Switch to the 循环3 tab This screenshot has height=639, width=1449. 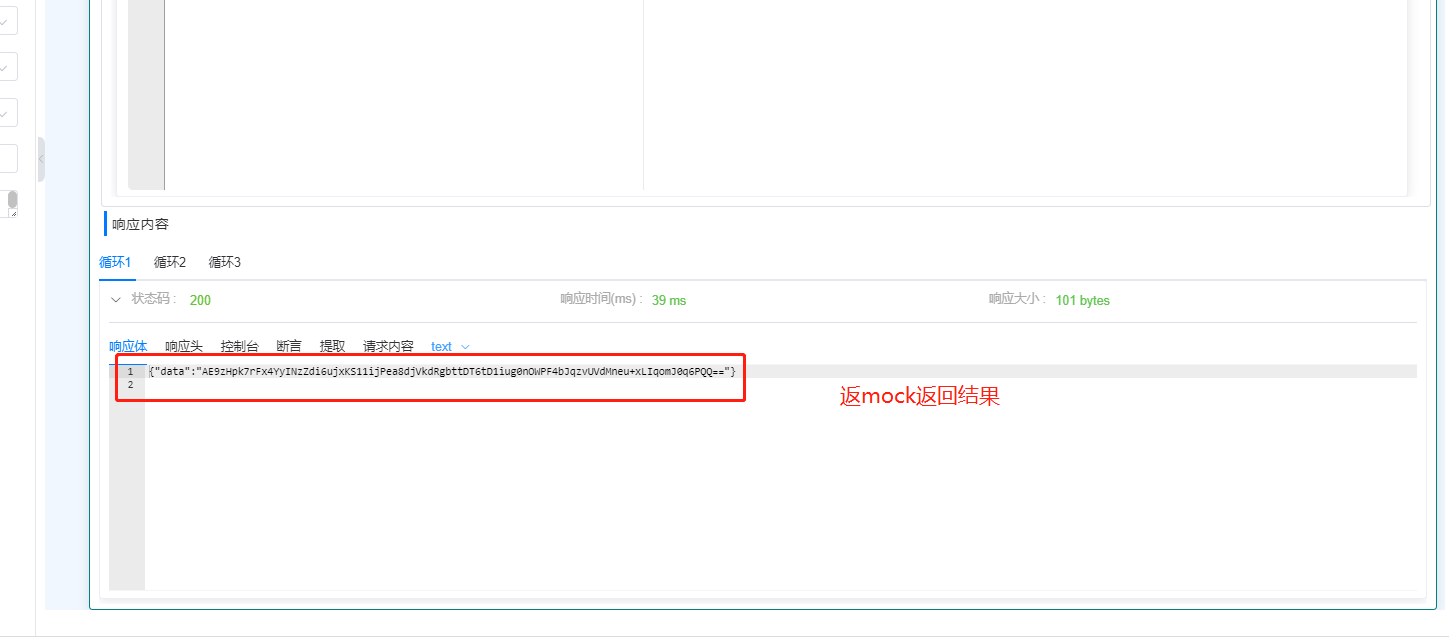click(224, 262)
